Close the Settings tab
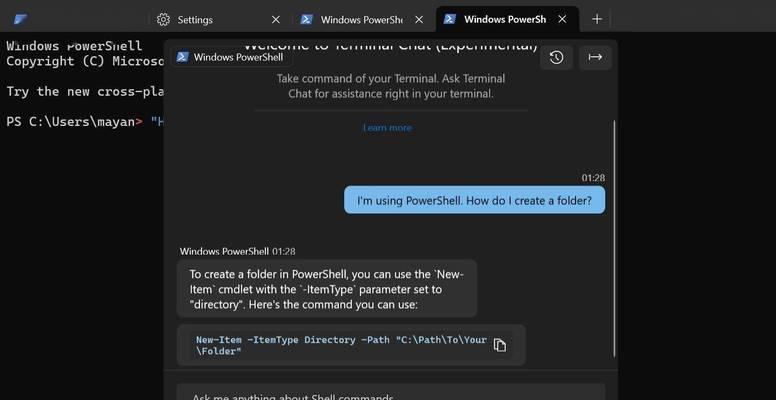 coord(276,19)
